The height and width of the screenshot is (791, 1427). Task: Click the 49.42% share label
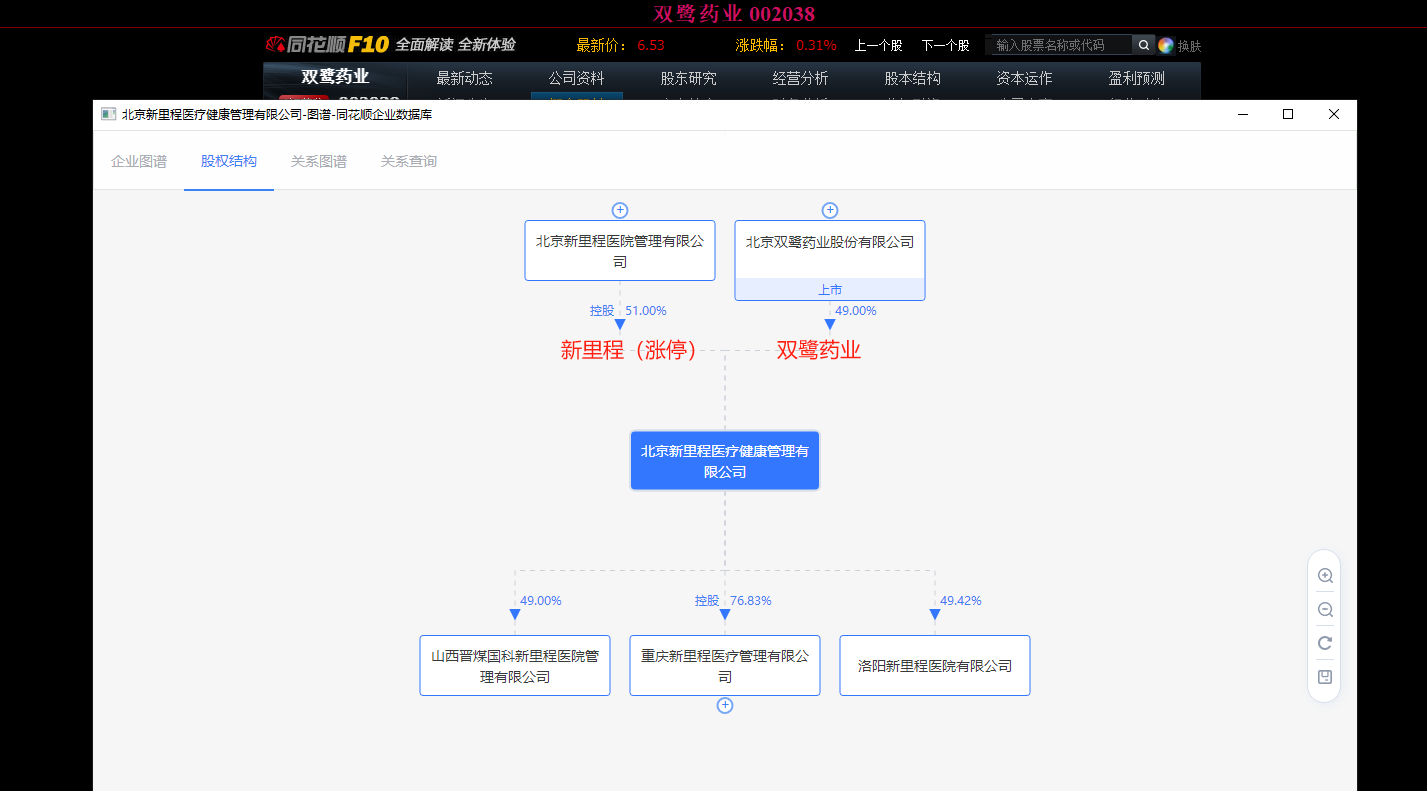[x=961, y=601]
